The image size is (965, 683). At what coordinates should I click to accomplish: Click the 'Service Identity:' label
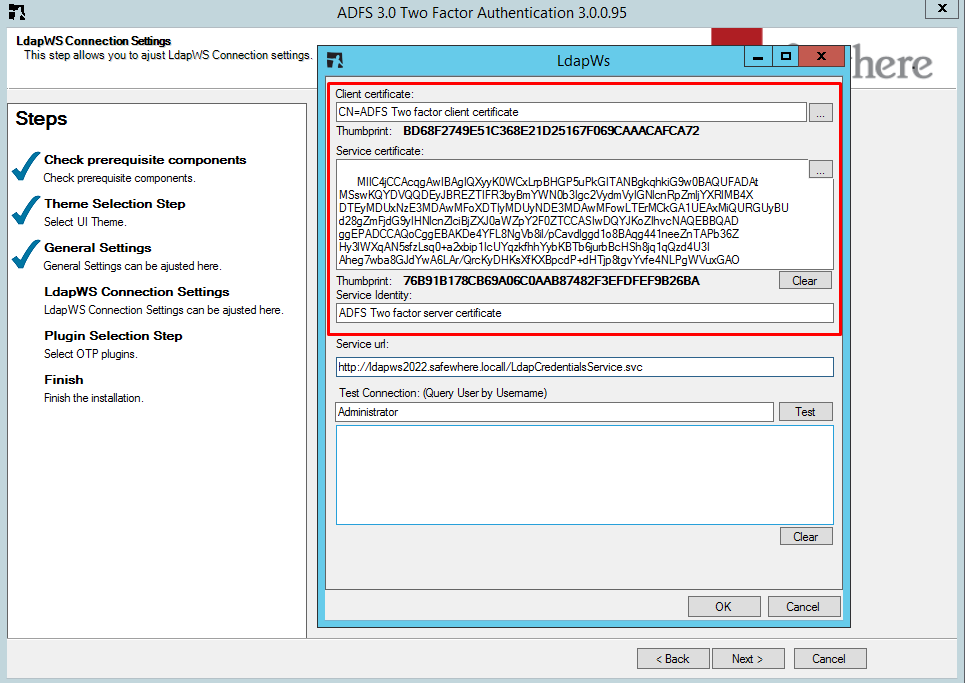tap(374, 295)
